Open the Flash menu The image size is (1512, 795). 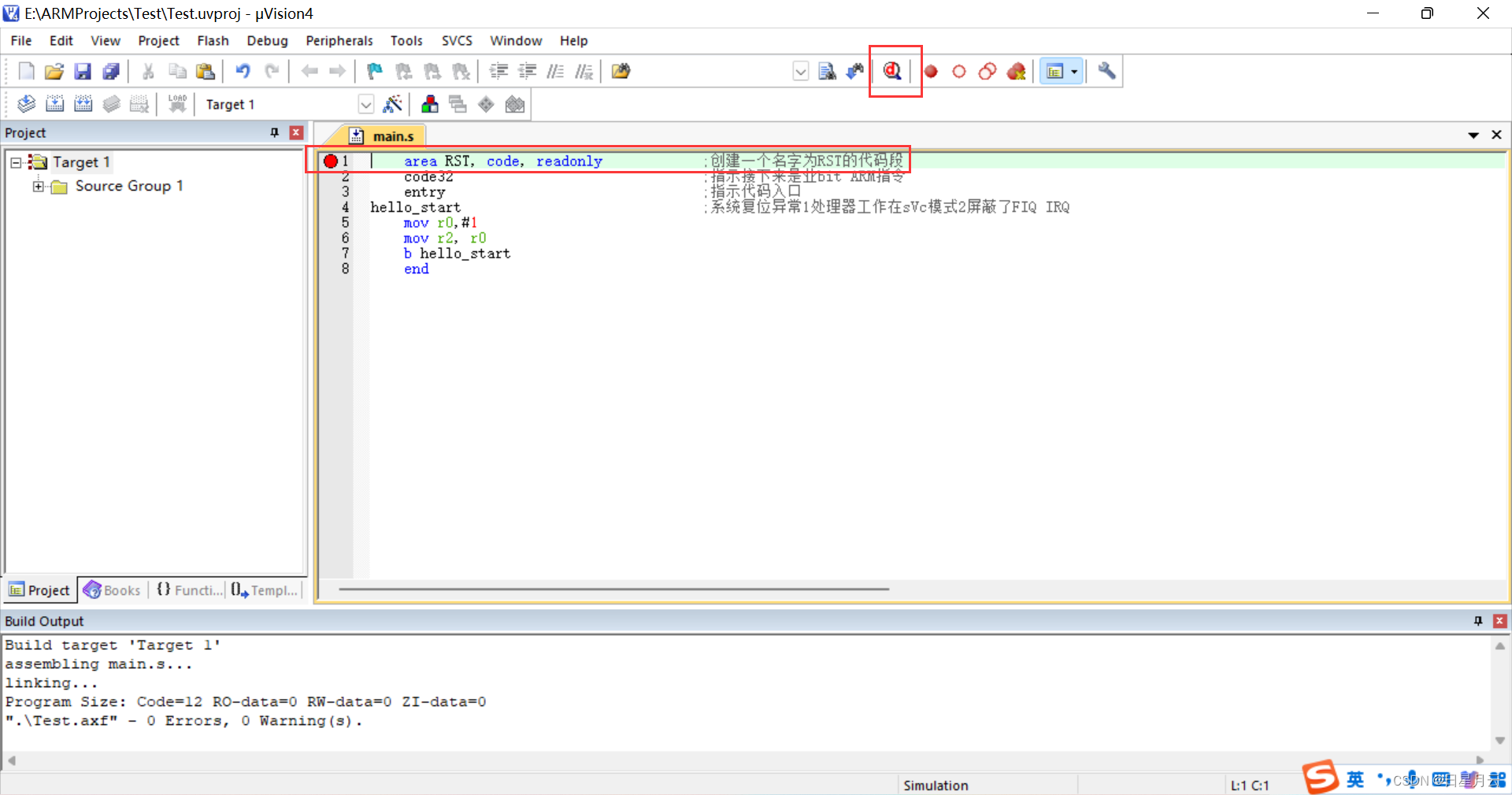click(213, 41)
